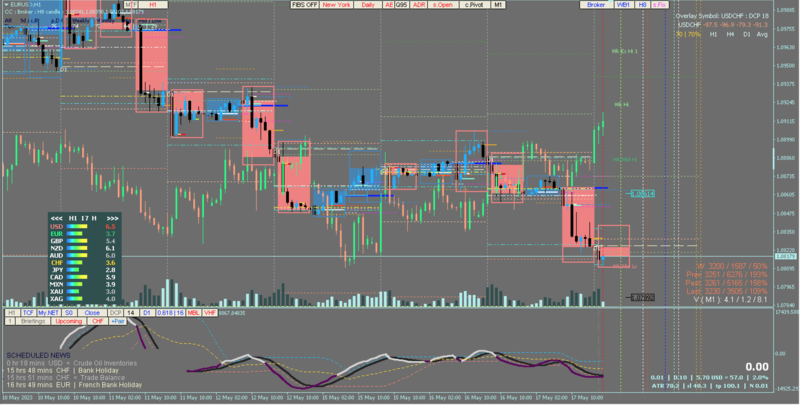Click the ATR 78.2 risk info line
Screen dimensions: 800x405
pos(710,386)
